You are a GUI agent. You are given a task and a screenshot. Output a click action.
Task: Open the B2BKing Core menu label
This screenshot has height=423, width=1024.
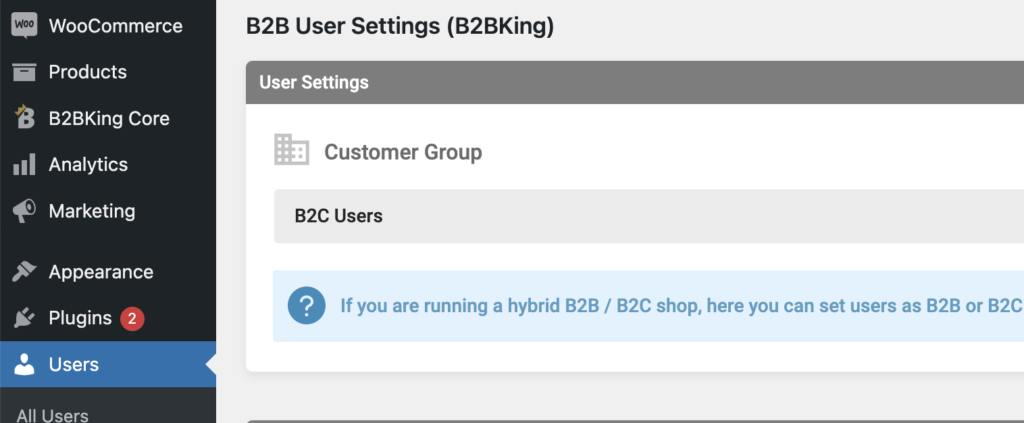[109, 118]
